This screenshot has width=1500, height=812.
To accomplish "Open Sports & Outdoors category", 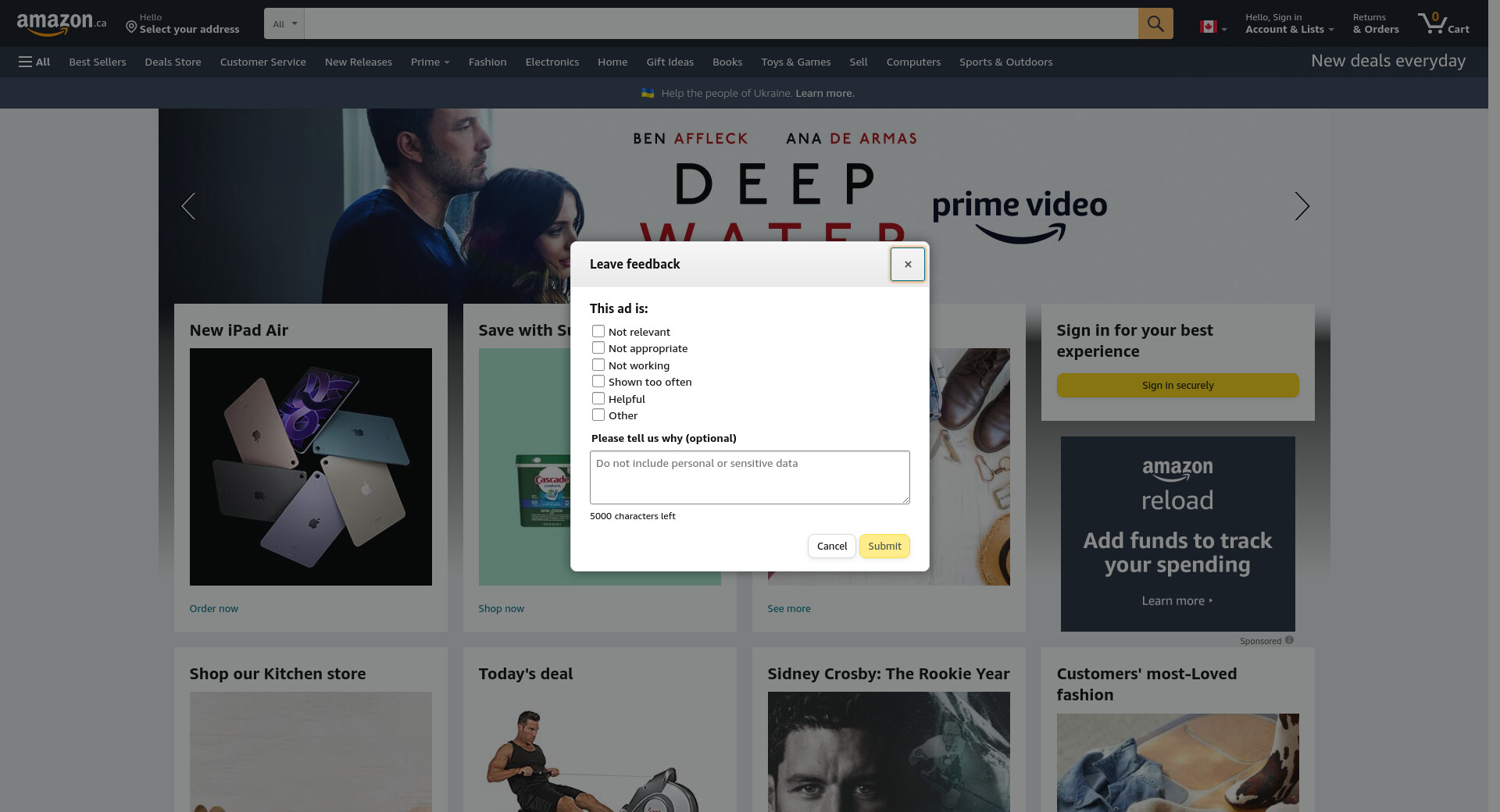I will [x=1006, y=62].
